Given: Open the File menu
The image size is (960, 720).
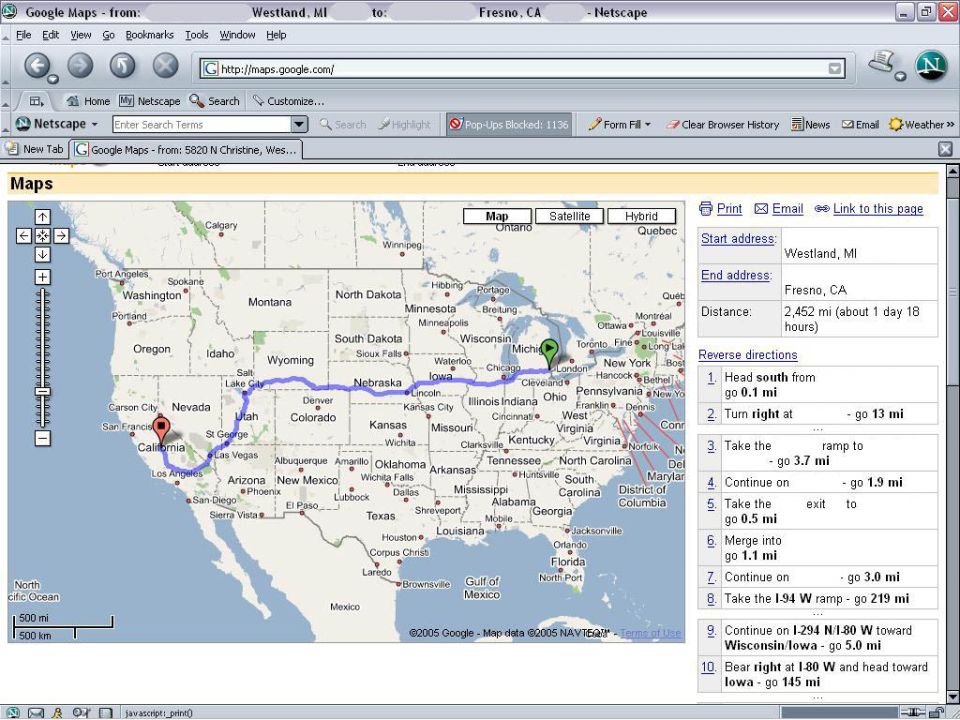Looking at the screenshot, I should coord(23,35).
